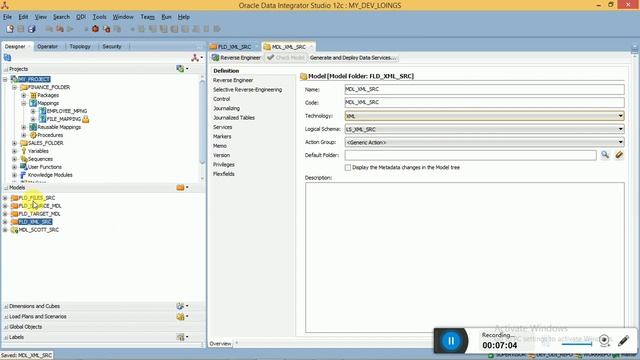Screen dimensions: 640x360
Task: Switch to the Operator tab
Action: tap(47, 47)
